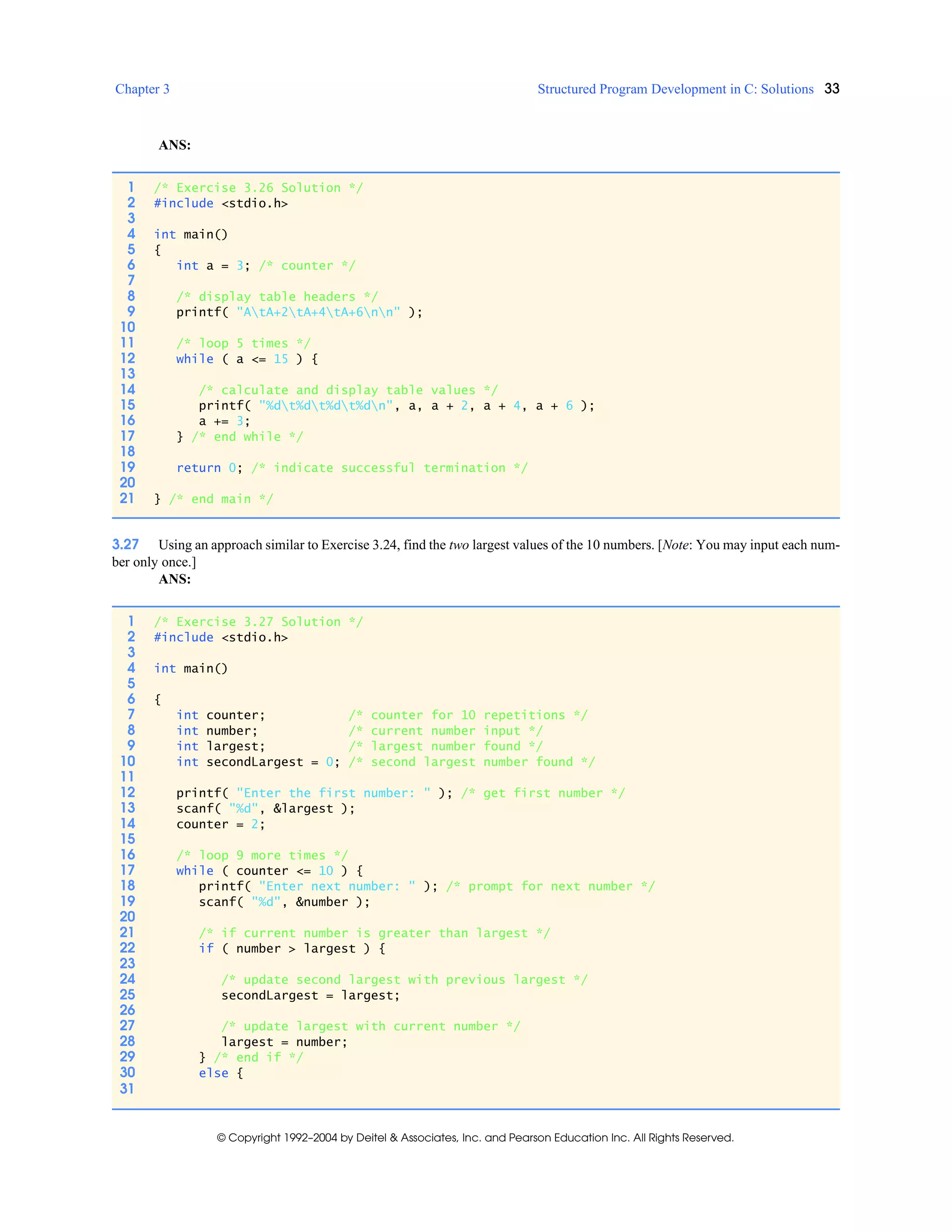The height and width of the screenshot is (1232, 952).
Task: Click 'Structured Program Development in C: Solutions' header
Action: [675, 89]
